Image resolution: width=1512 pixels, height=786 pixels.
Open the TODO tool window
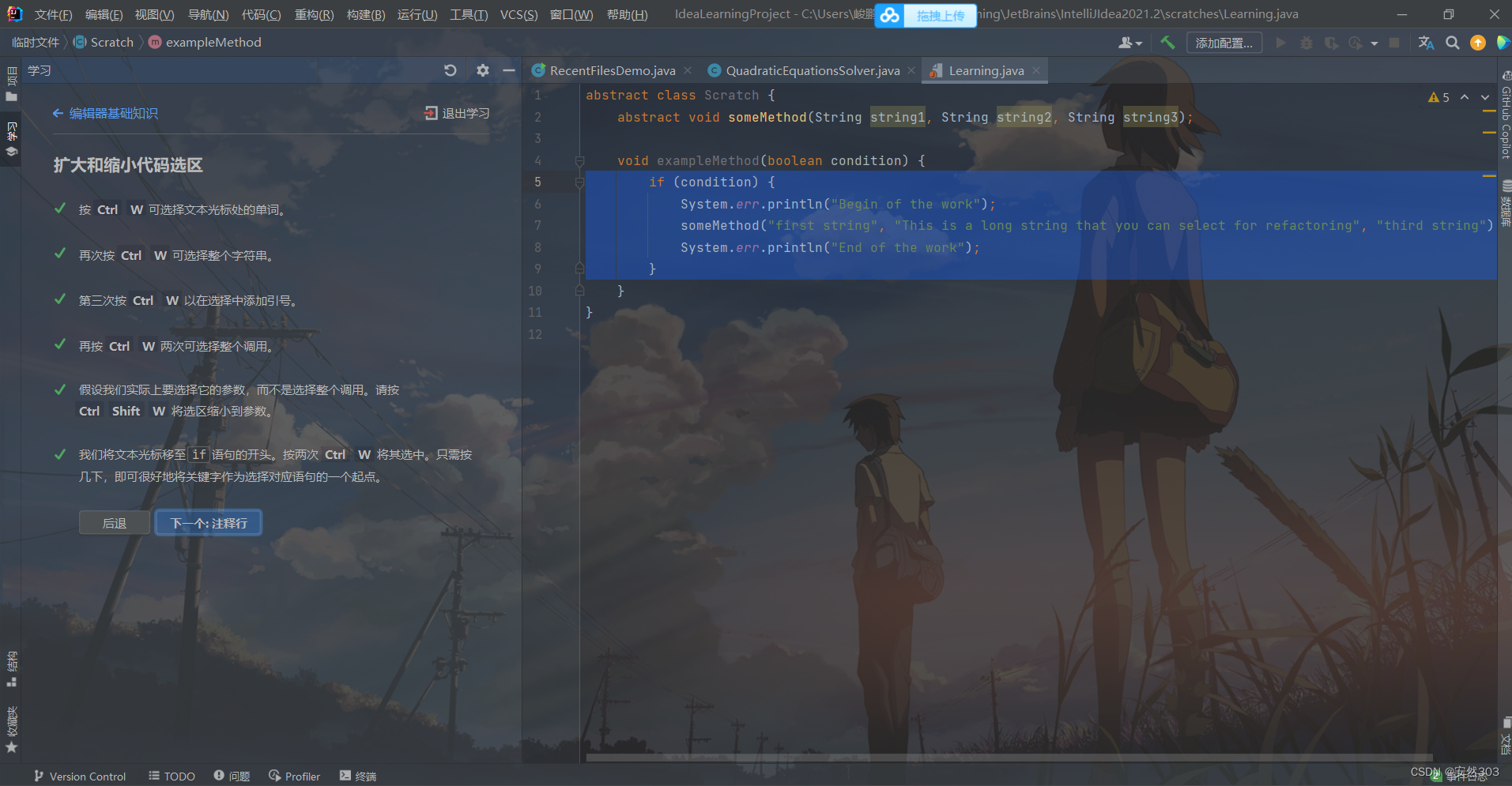click(x=172, y=776)
